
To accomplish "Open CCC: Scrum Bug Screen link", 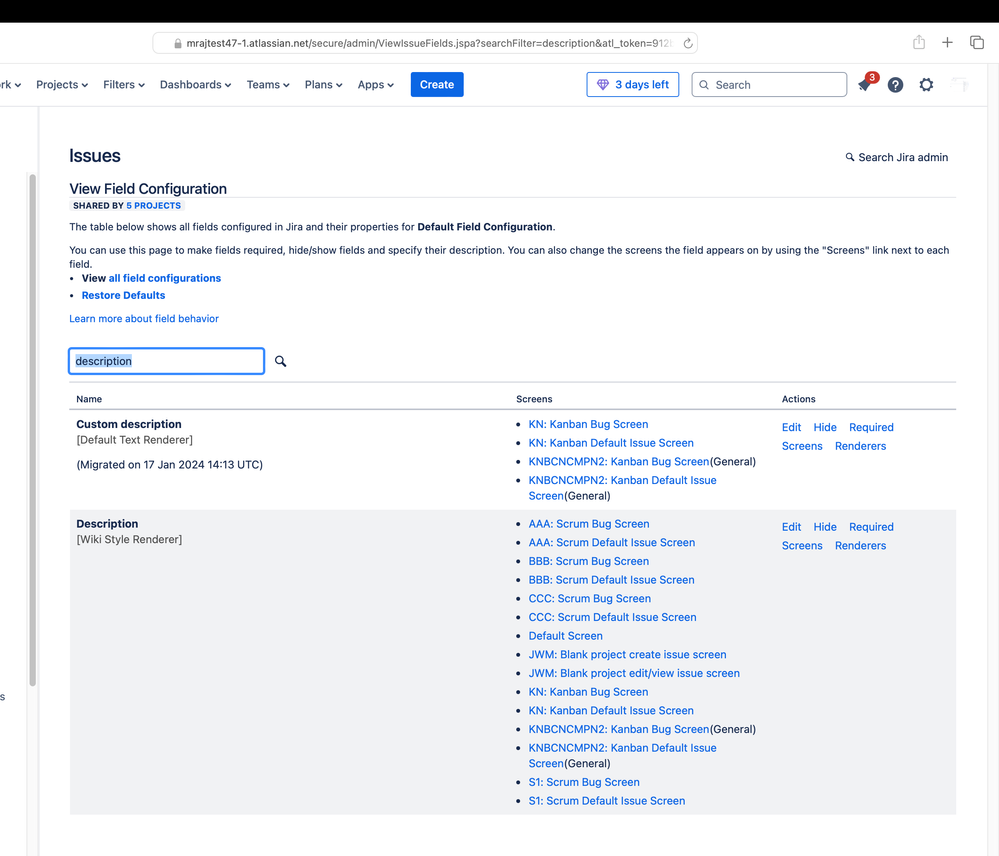I will (x=589, y=599).
